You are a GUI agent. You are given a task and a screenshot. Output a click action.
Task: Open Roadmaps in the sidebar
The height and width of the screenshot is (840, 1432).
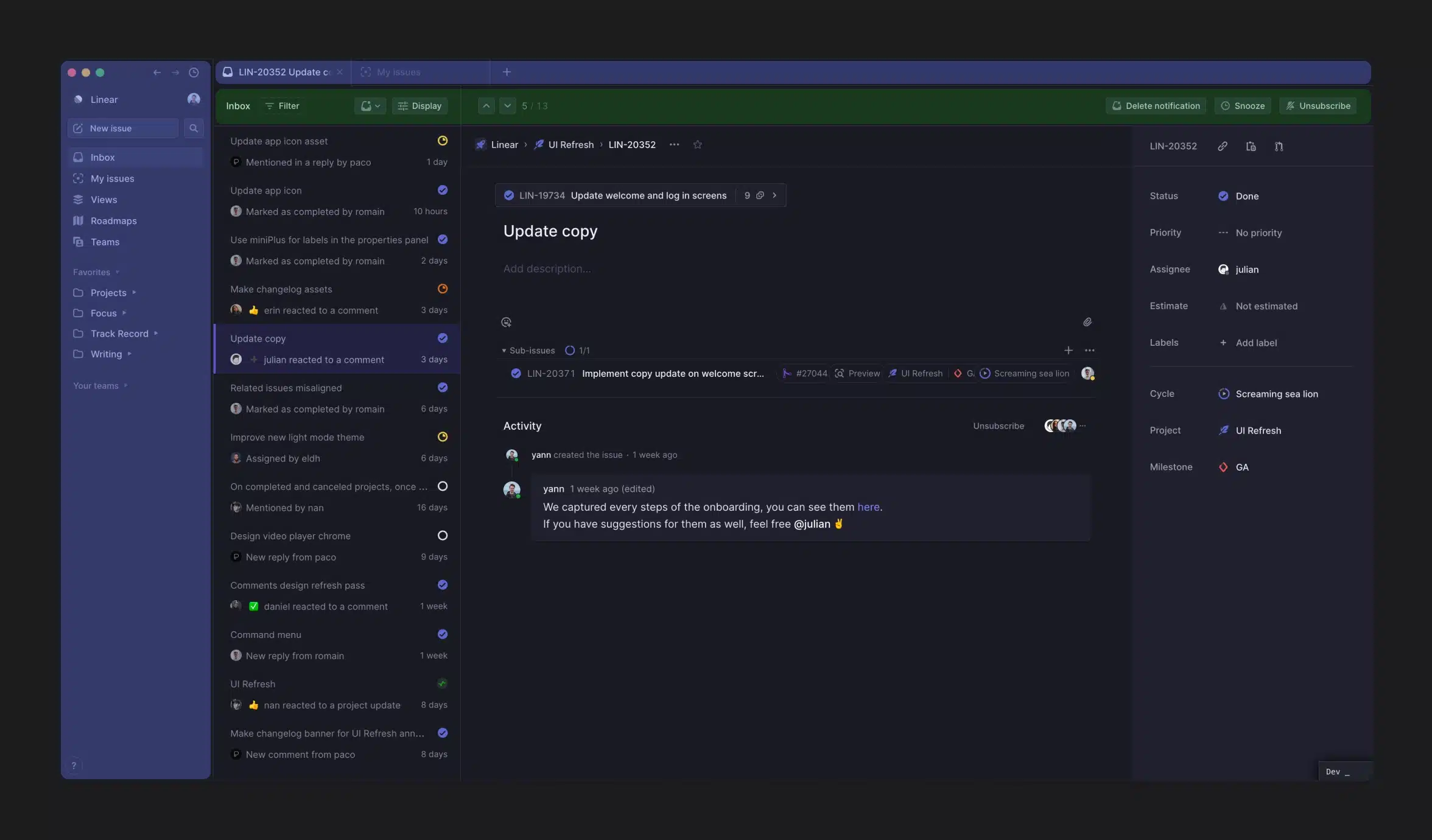tap(113, 220)
